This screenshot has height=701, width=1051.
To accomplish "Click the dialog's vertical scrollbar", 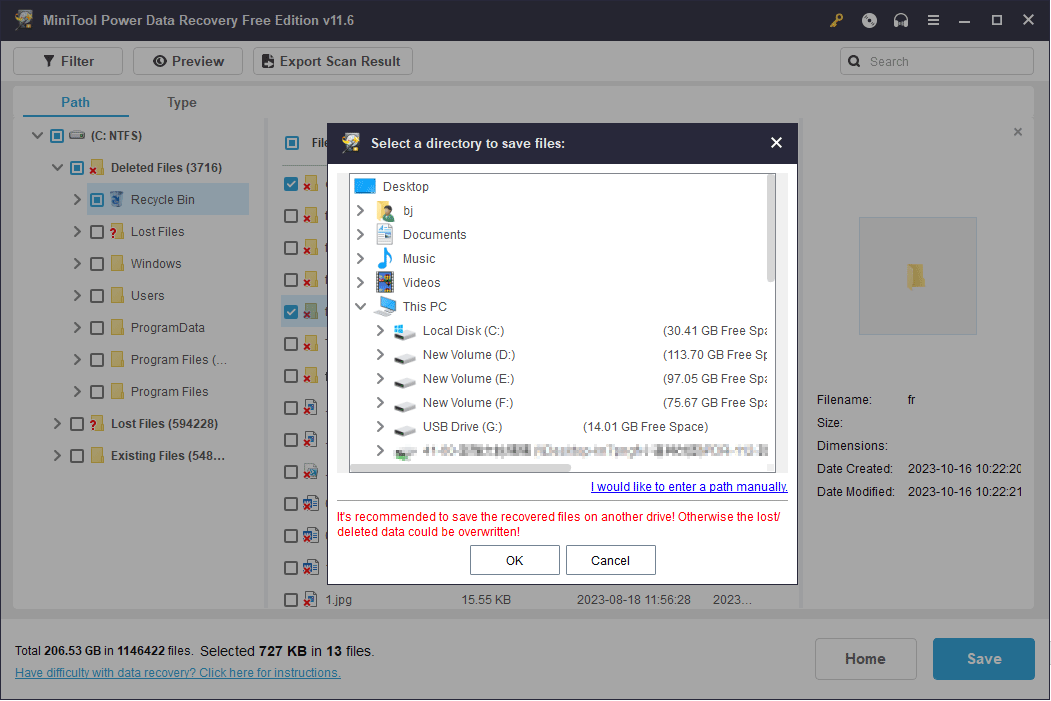I will coord(771,229).
